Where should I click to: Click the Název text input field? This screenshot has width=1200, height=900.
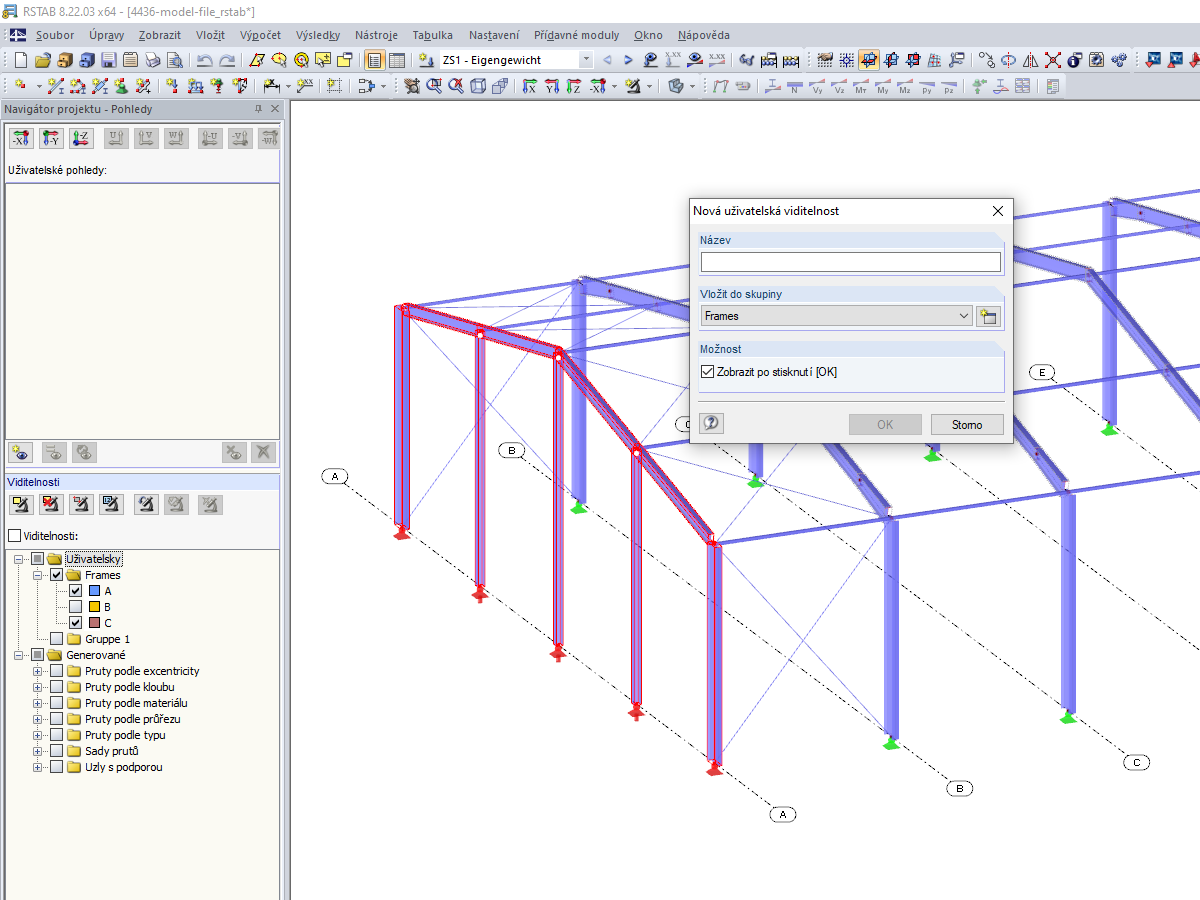click(x=851, y=262)
